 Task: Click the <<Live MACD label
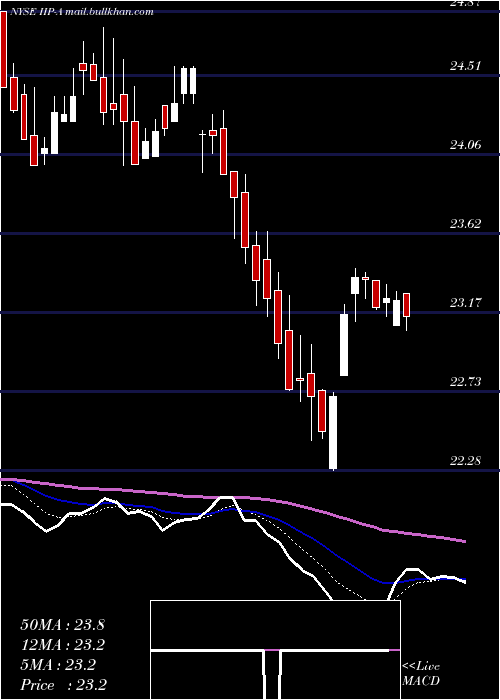(421, 674)
